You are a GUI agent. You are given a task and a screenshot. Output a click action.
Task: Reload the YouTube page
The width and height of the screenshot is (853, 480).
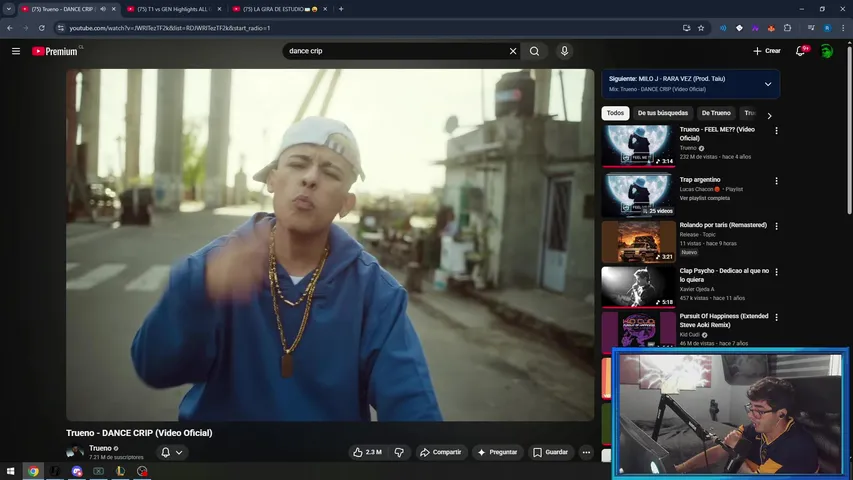[41, 28]
